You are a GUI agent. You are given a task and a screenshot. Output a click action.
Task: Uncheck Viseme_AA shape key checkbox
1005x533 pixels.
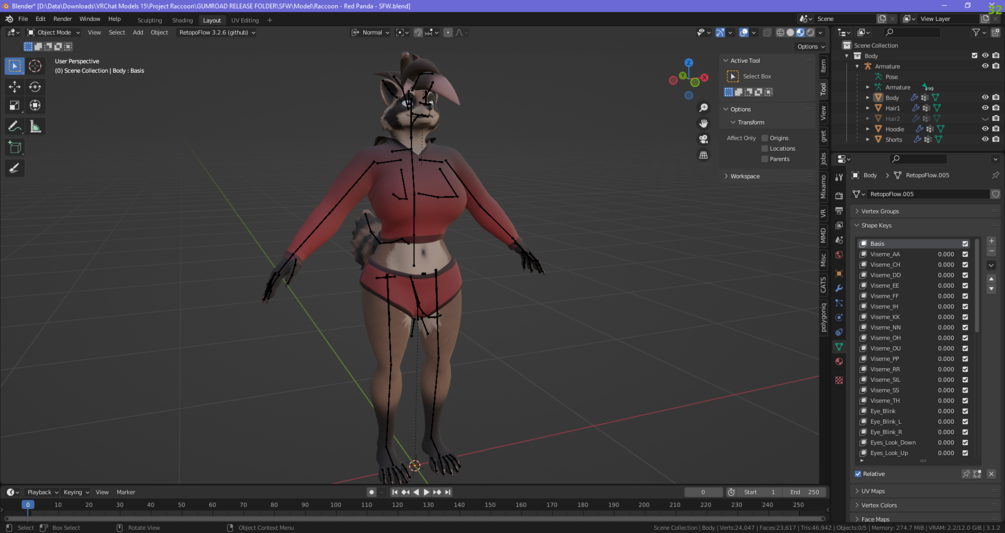pos(965,254)
